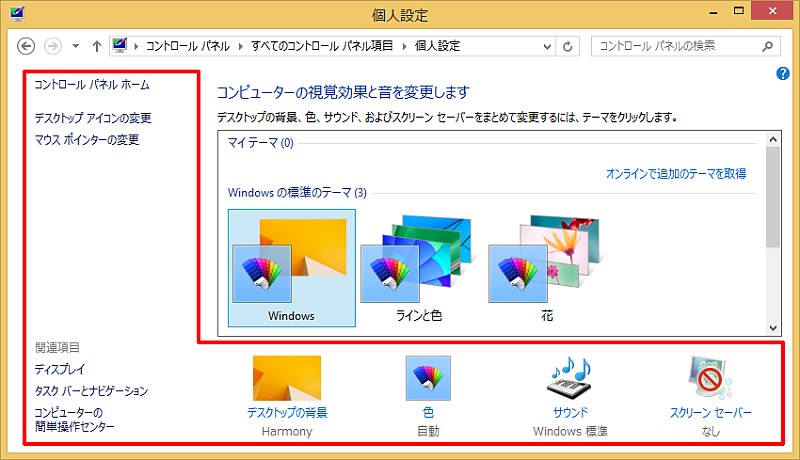The height and width of the screenshot is (460, 800).
Task: Expand the マイ テーマ (0) group header
Action: 260,143
